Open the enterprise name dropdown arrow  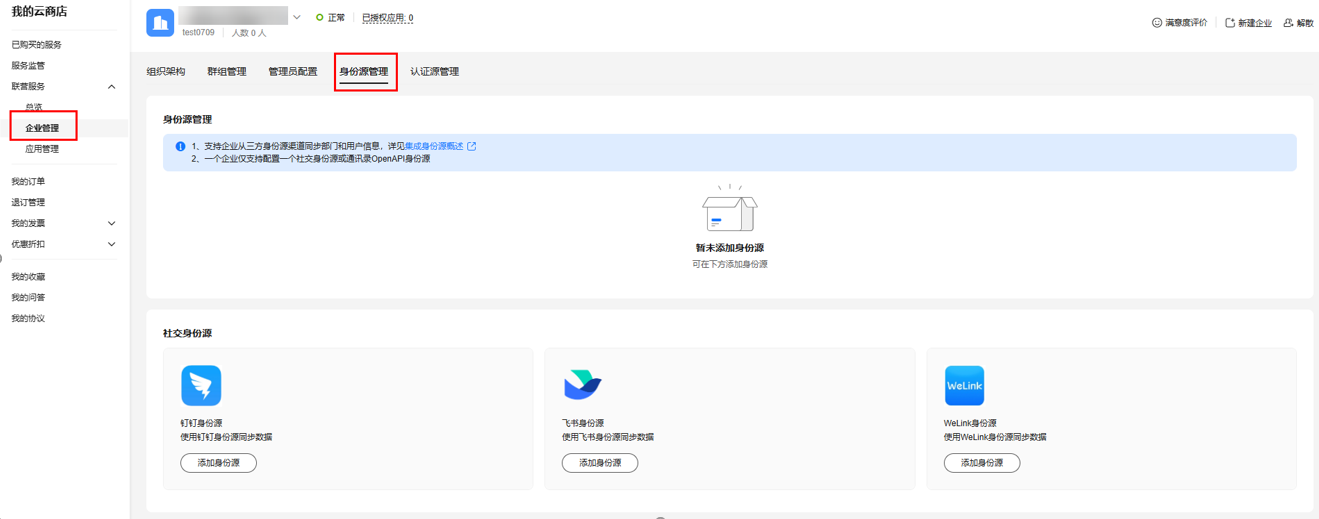coord(297,17)
